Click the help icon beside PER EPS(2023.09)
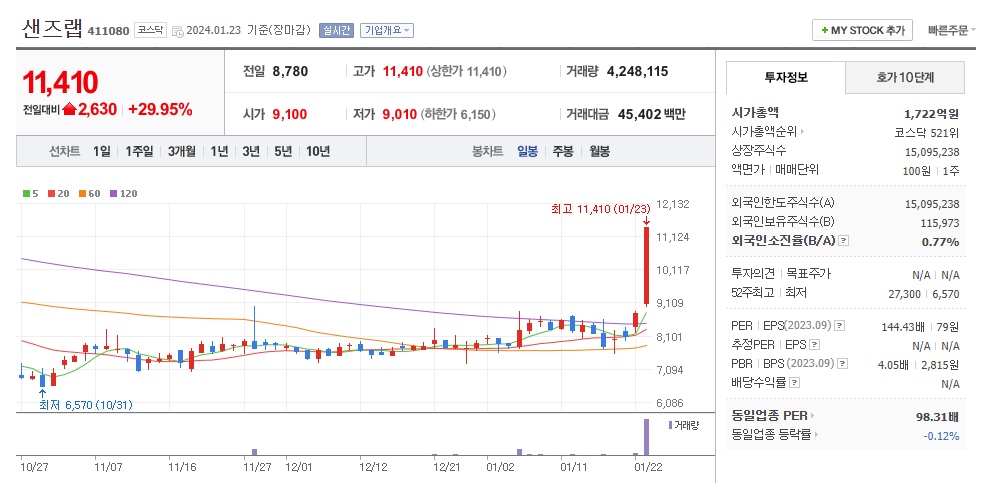This screenshot has height=483, width=983. [839, 326]
